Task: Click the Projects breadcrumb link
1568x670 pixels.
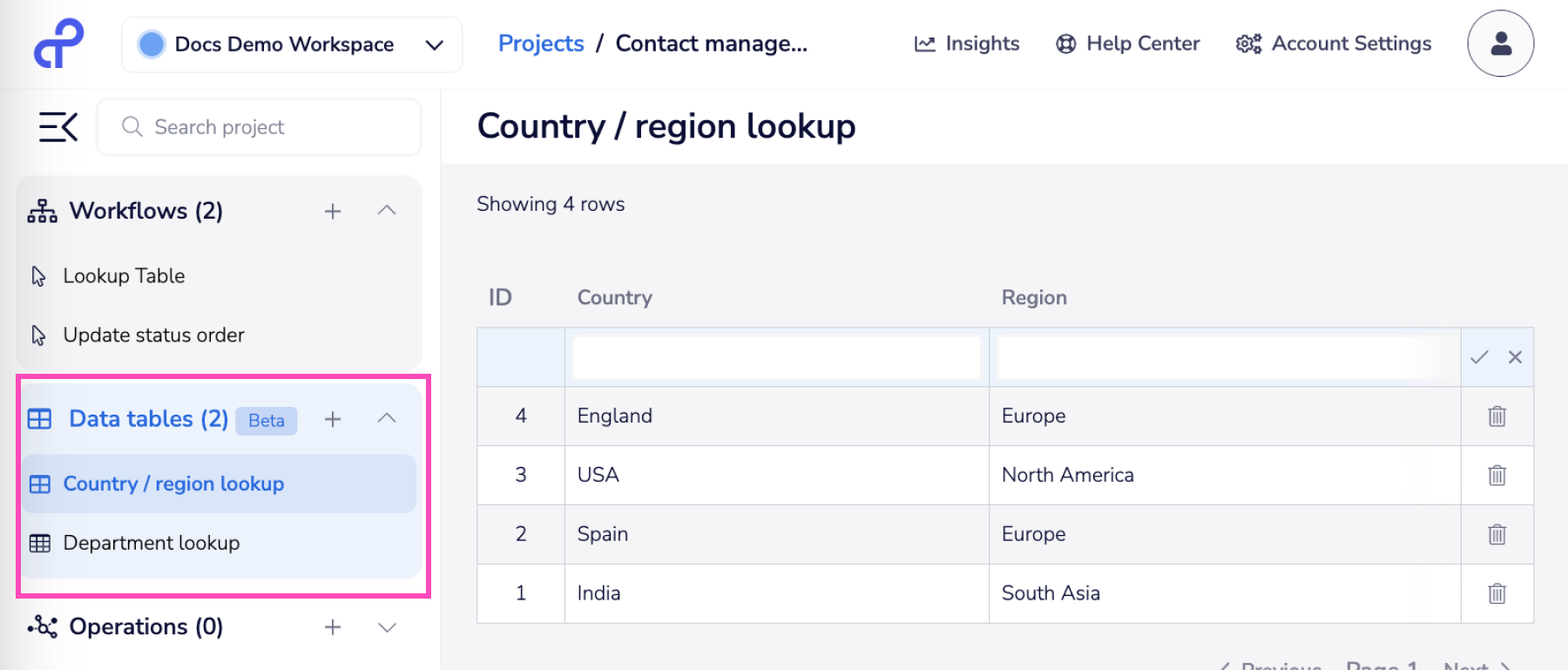Action: [x=541, y=44]
